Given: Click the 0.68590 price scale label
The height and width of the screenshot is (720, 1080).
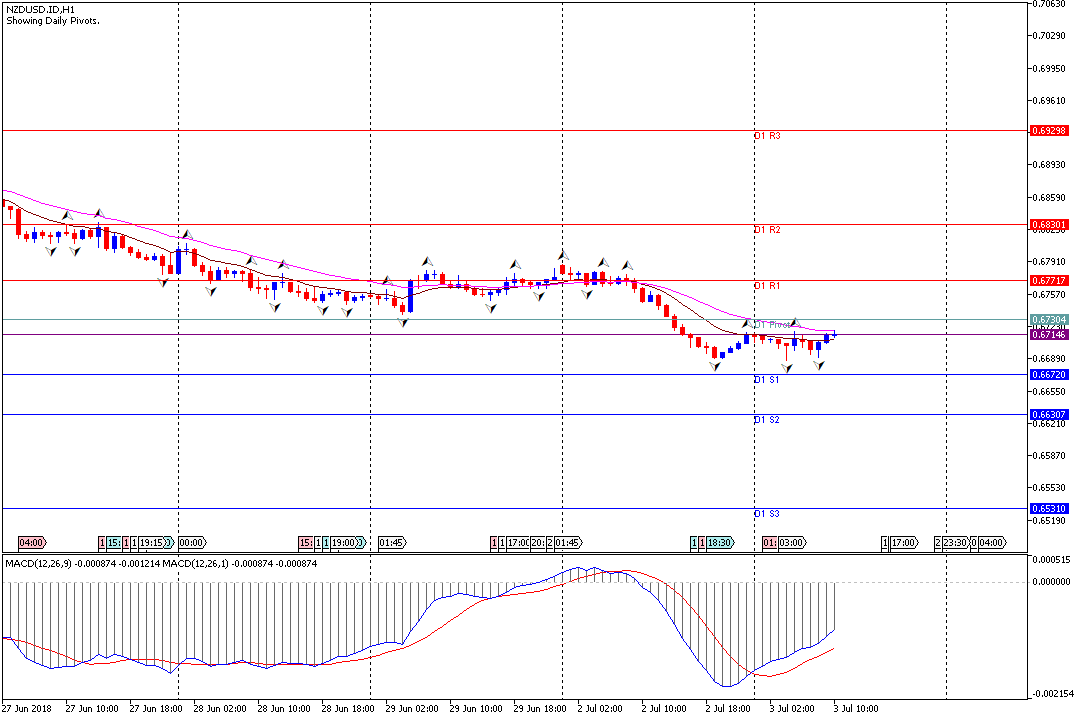Looking at the screenshot, I should [1051, 198].
